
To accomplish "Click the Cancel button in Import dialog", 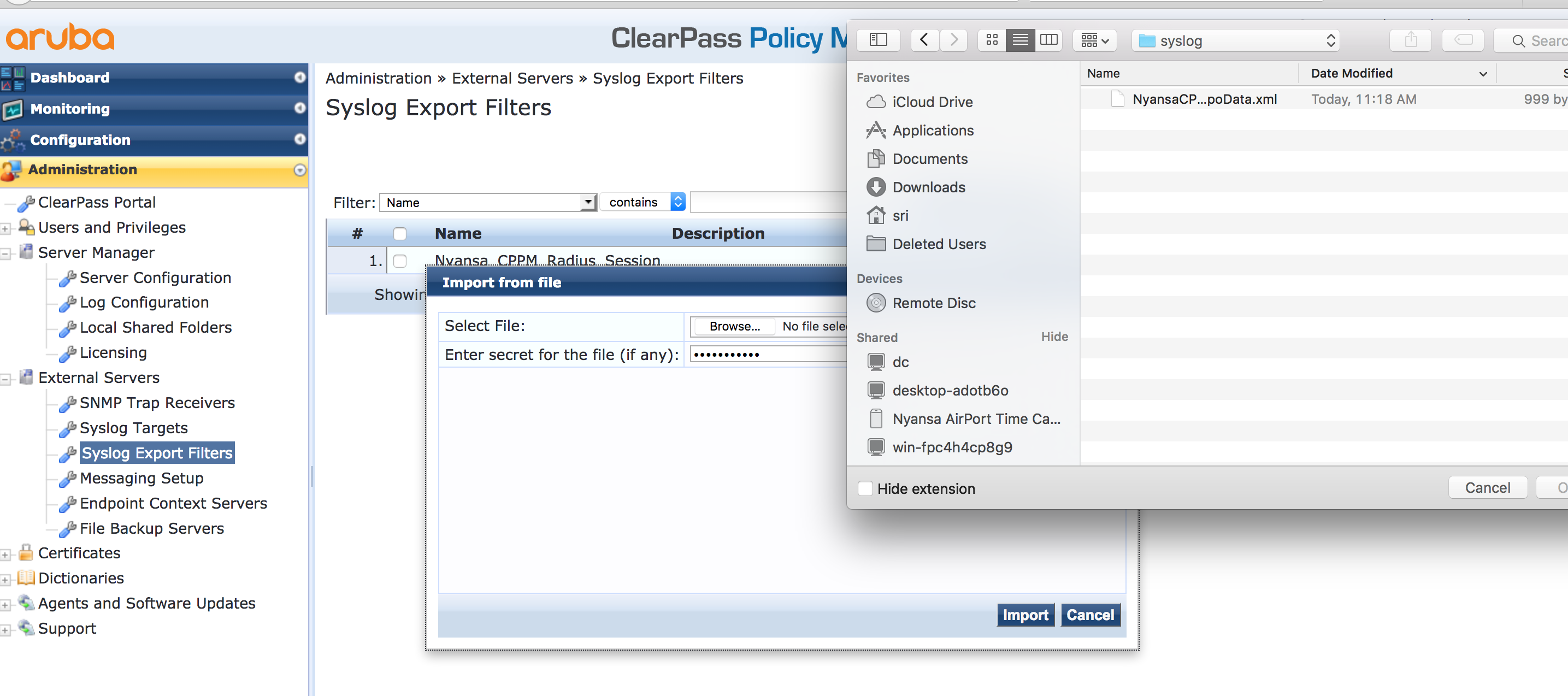I will (1089, 614).
